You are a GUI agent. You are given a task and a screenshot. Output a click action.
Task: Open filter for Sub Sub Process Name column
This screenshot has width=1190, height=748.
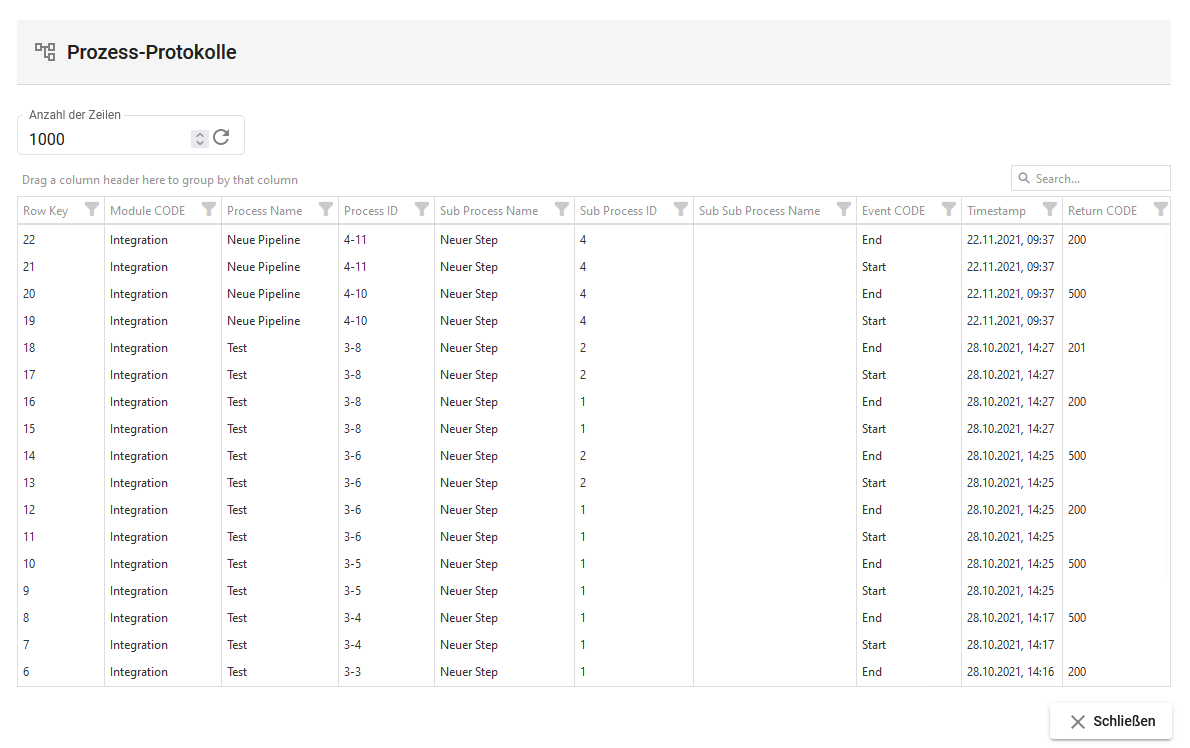(x=844, y=210)
